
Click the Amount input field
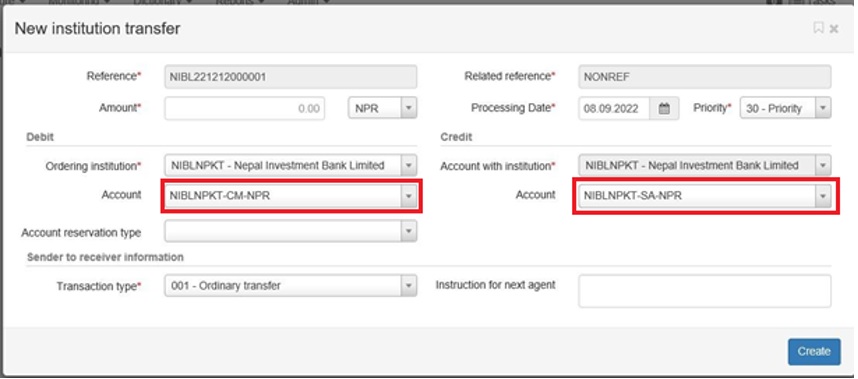click(x=245, y=108)
